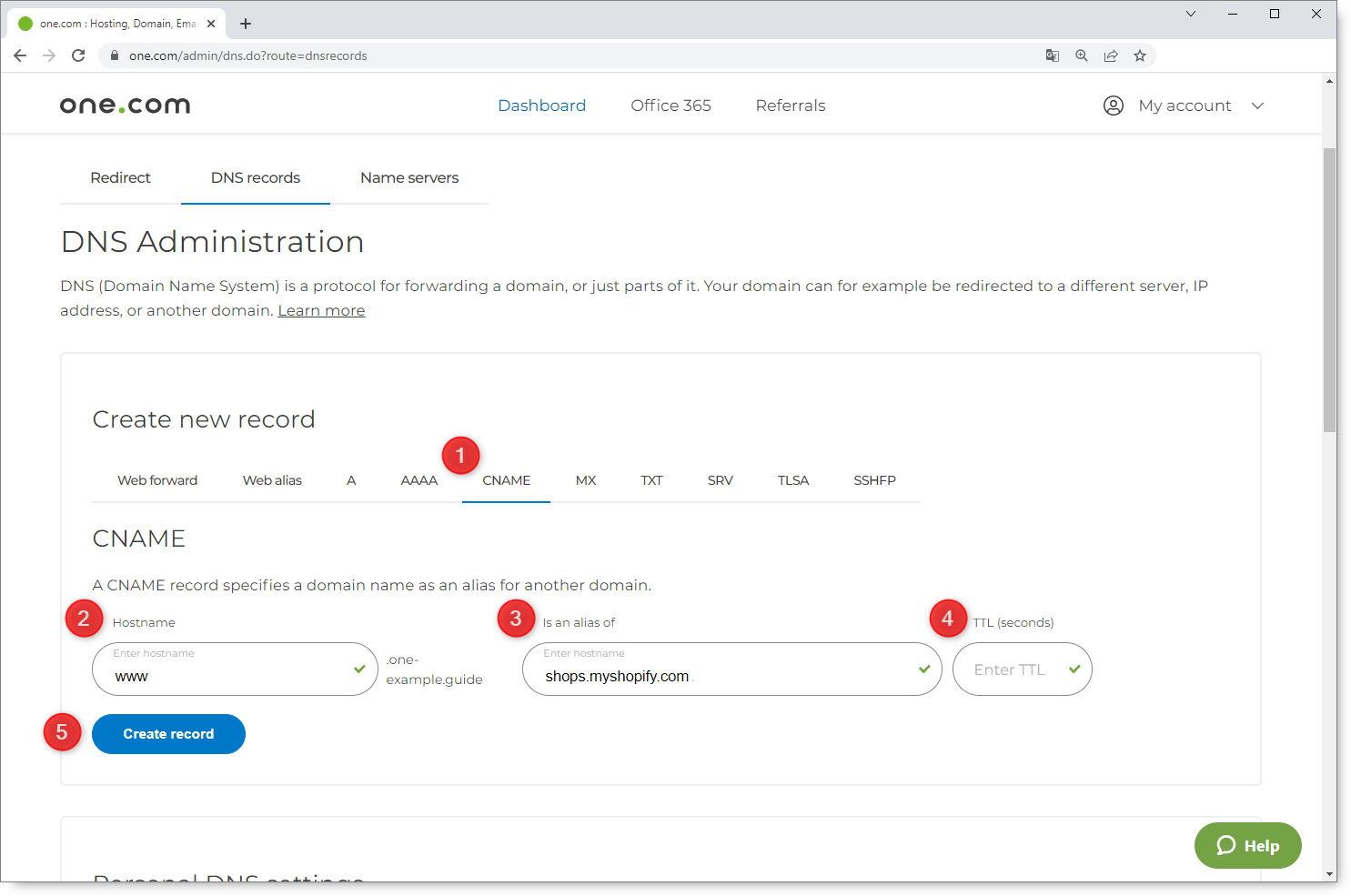Open the Enter TTL dropdown

point(1022,669)
